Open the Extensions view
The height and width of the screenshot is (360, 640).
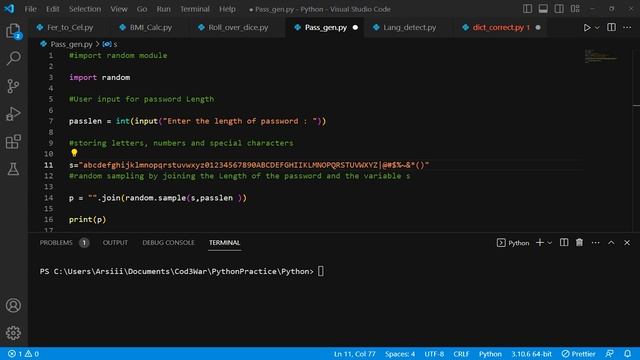(x=13, y=142)
